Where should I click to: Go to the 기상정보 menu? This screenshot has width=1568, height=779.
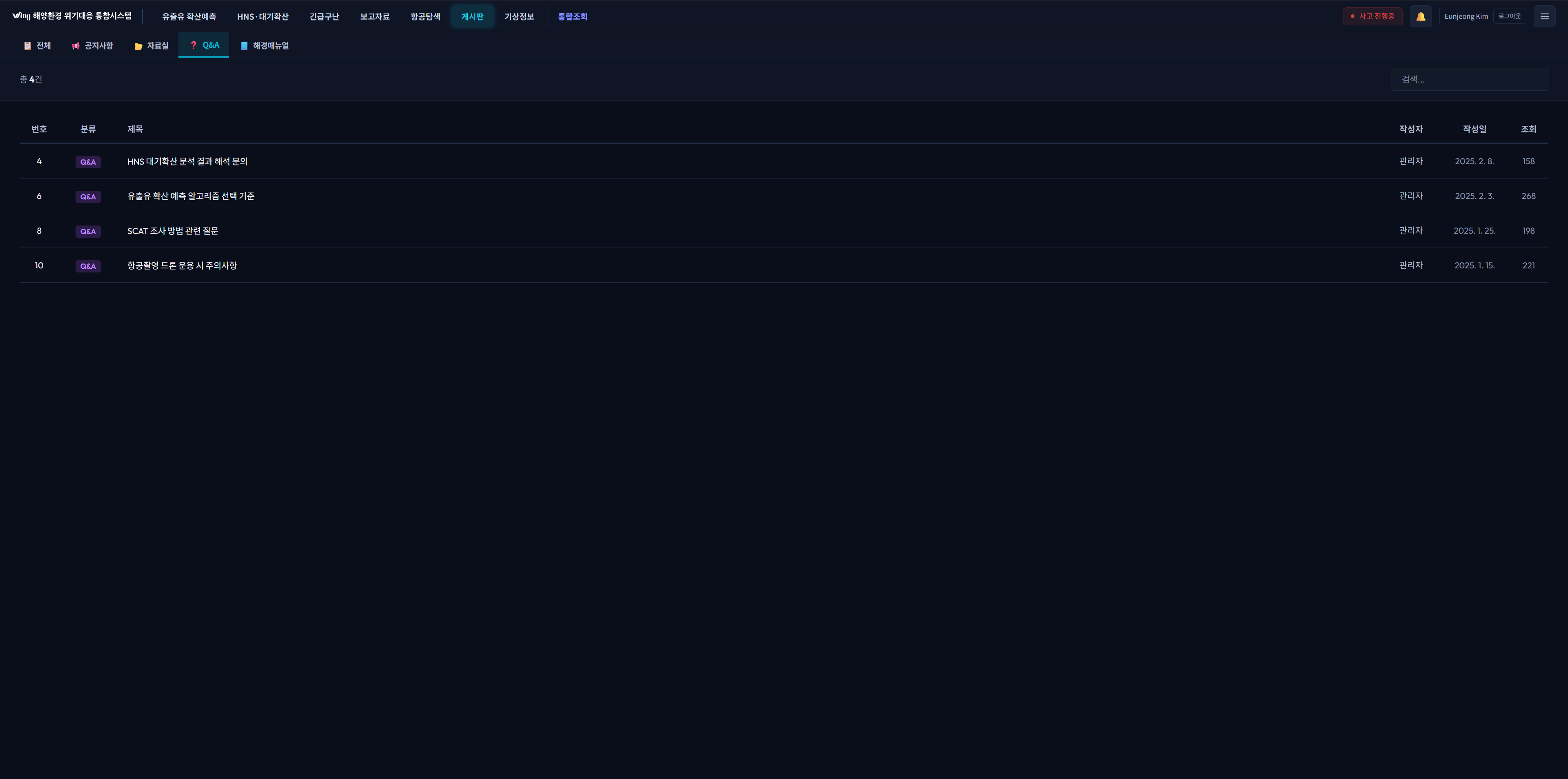click(519, 16)
